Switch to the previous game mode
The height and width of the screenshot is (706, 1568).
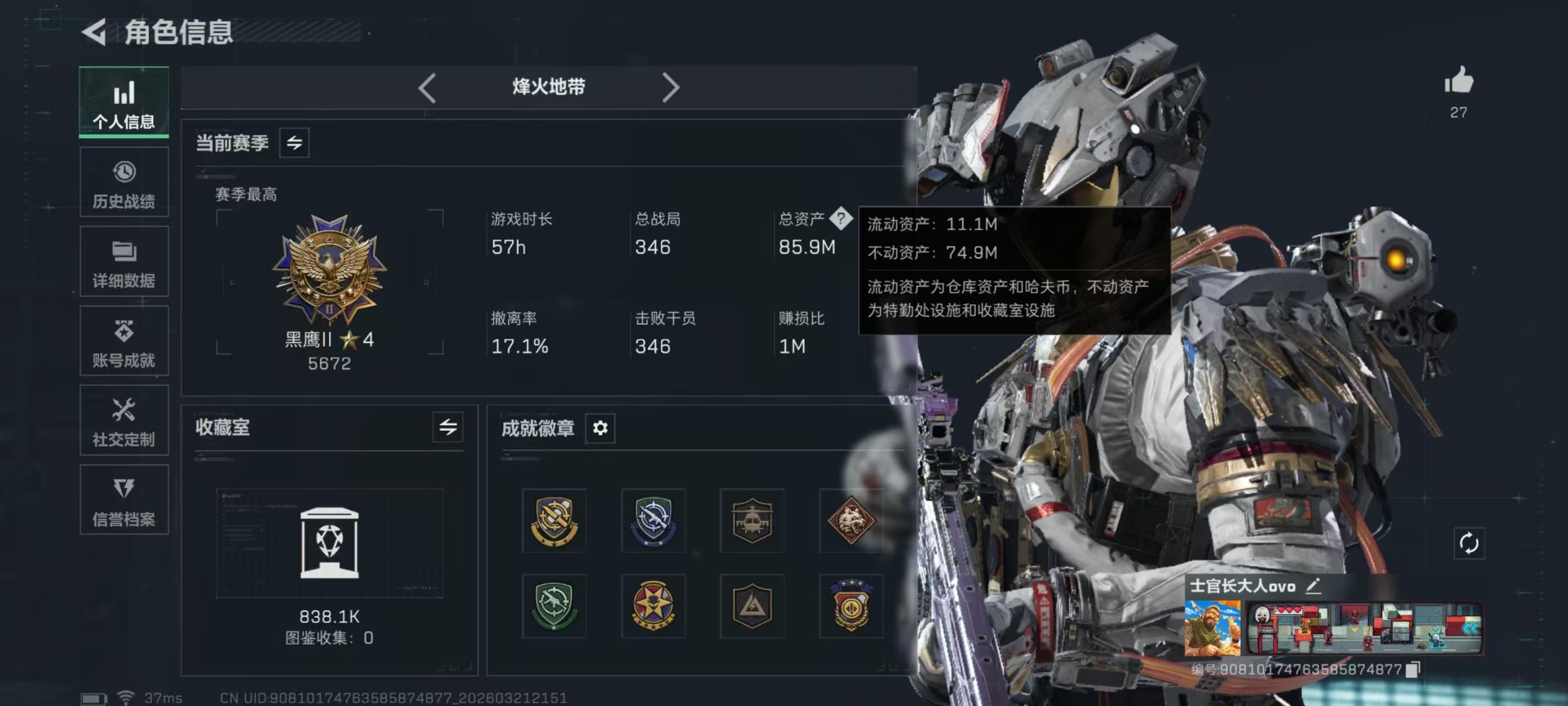coord(427,88)
